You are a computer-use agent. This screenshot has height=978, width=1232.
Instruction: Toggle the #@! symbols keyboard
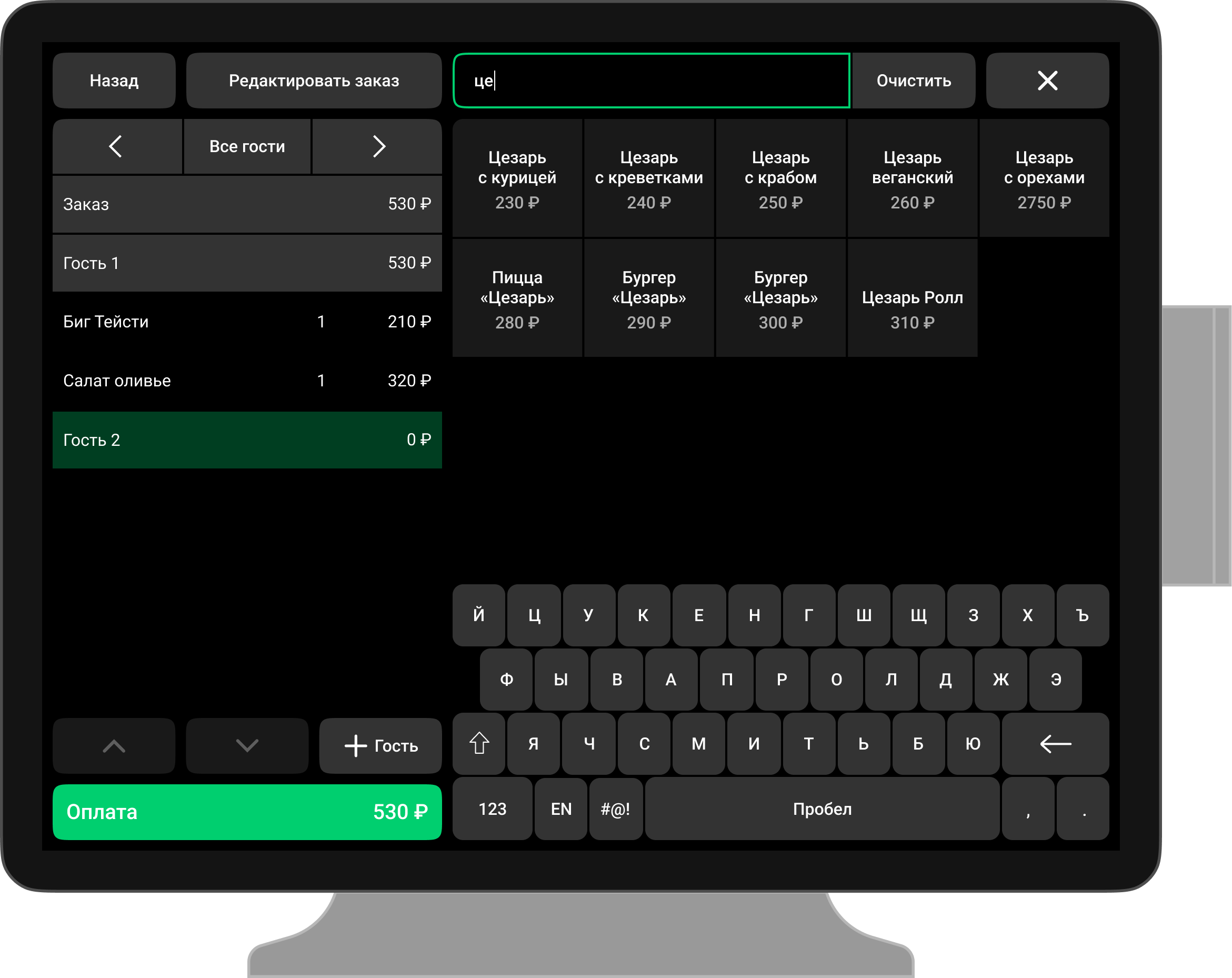coord(615,808)
